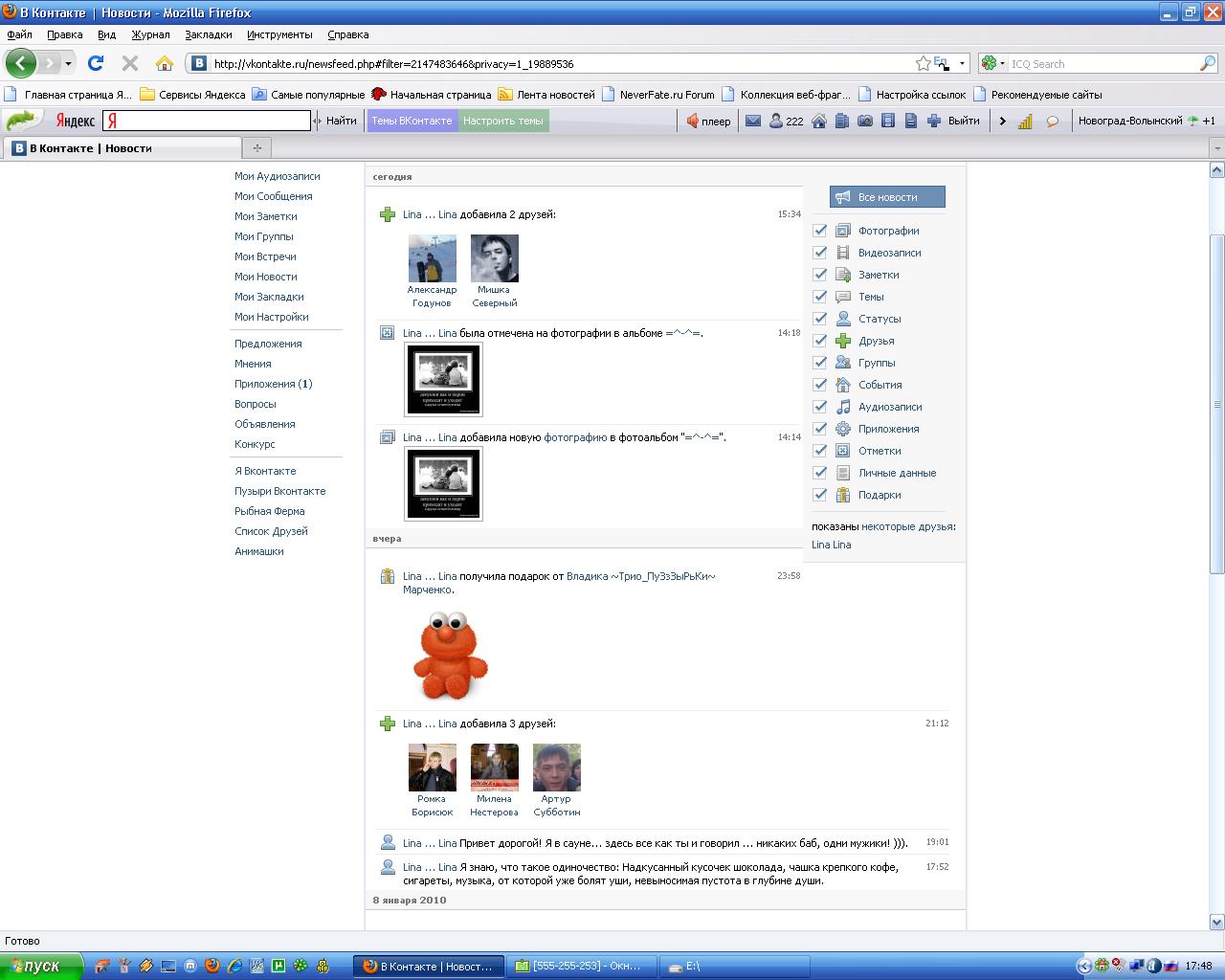Uncheck the Видеозаписи filter checkbox
Screen dimensions: 1225x980
(819, 253)
